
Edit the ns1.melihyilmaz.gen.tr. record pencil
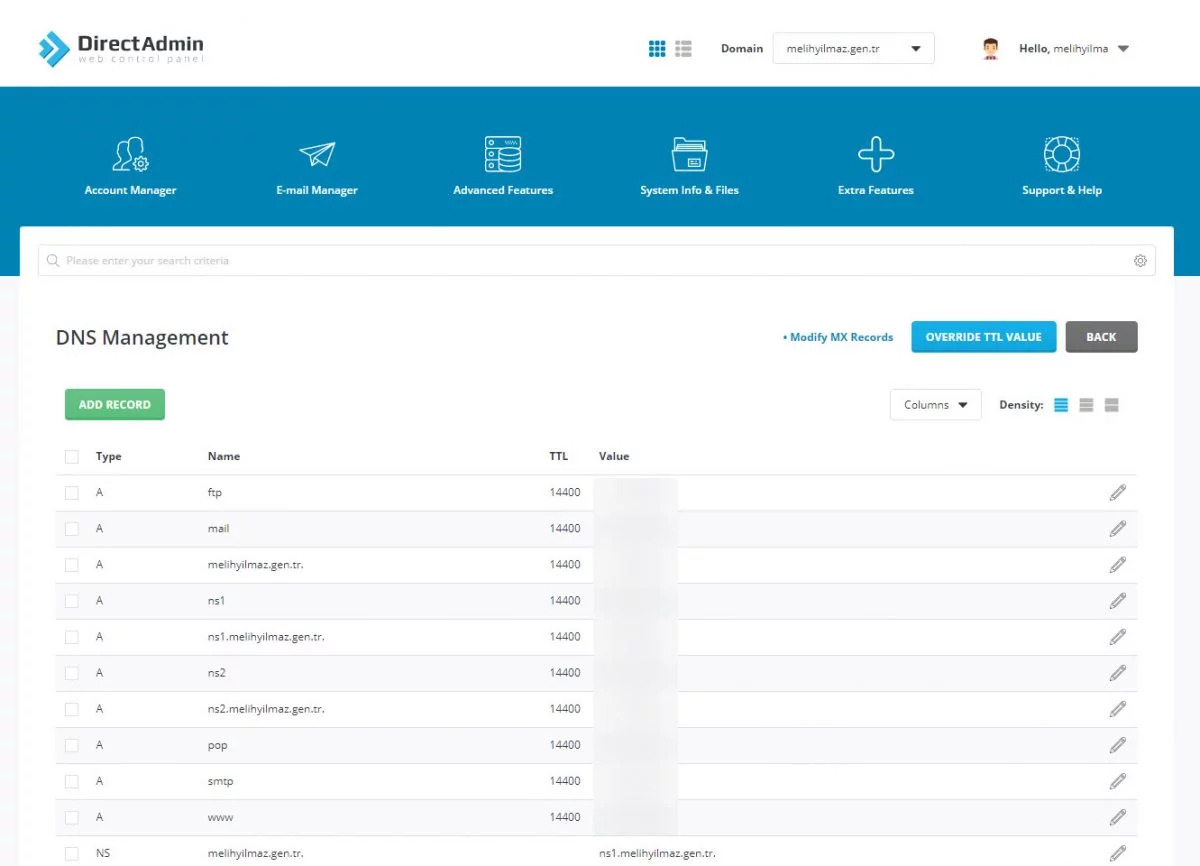pyautogui.click(x=1118, y=636)
